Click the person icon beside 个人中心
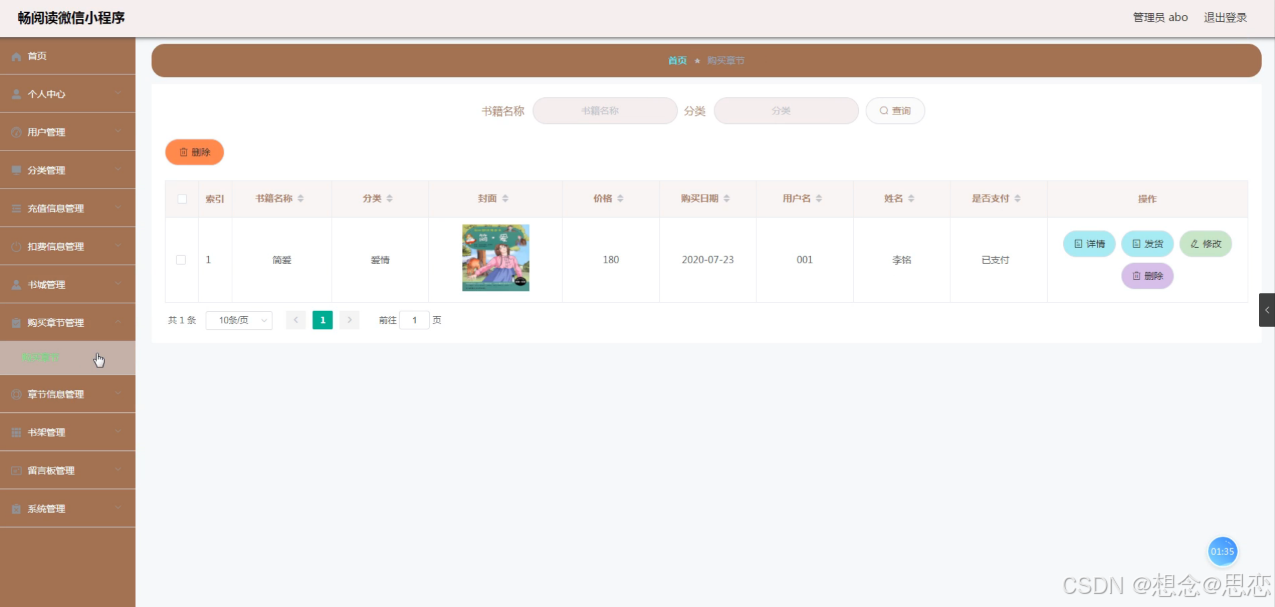 [16, 94]
